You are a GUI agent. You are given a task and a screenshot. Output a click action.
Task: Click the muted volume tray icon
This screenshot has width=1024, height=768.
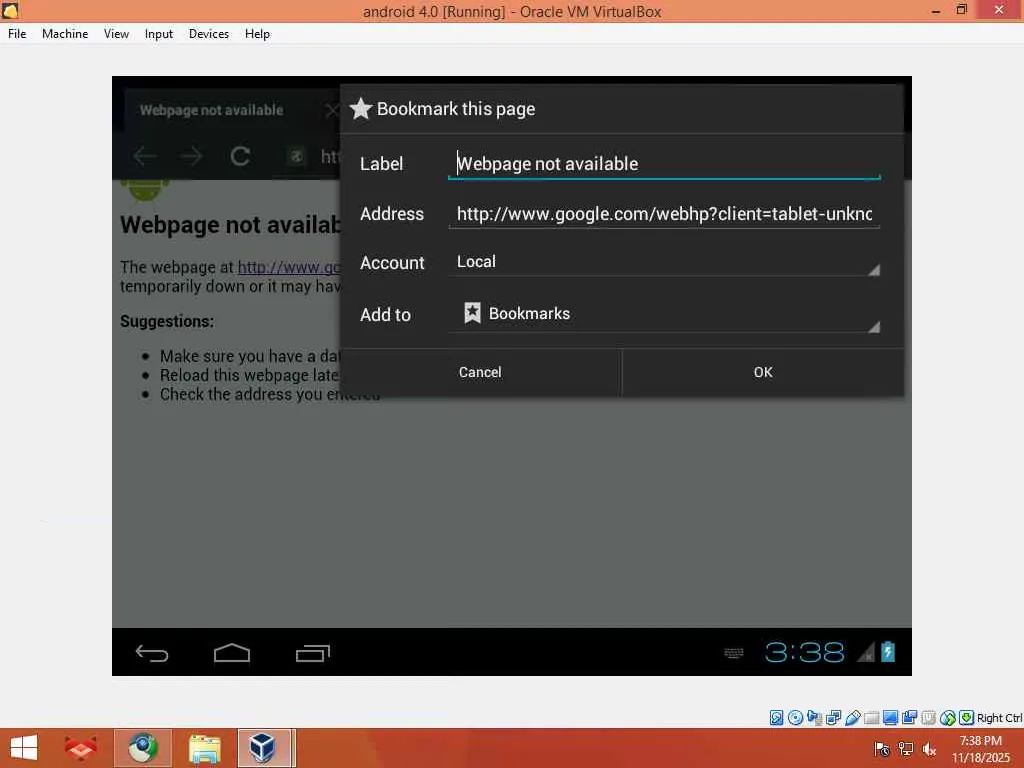[x=929, y=749]
